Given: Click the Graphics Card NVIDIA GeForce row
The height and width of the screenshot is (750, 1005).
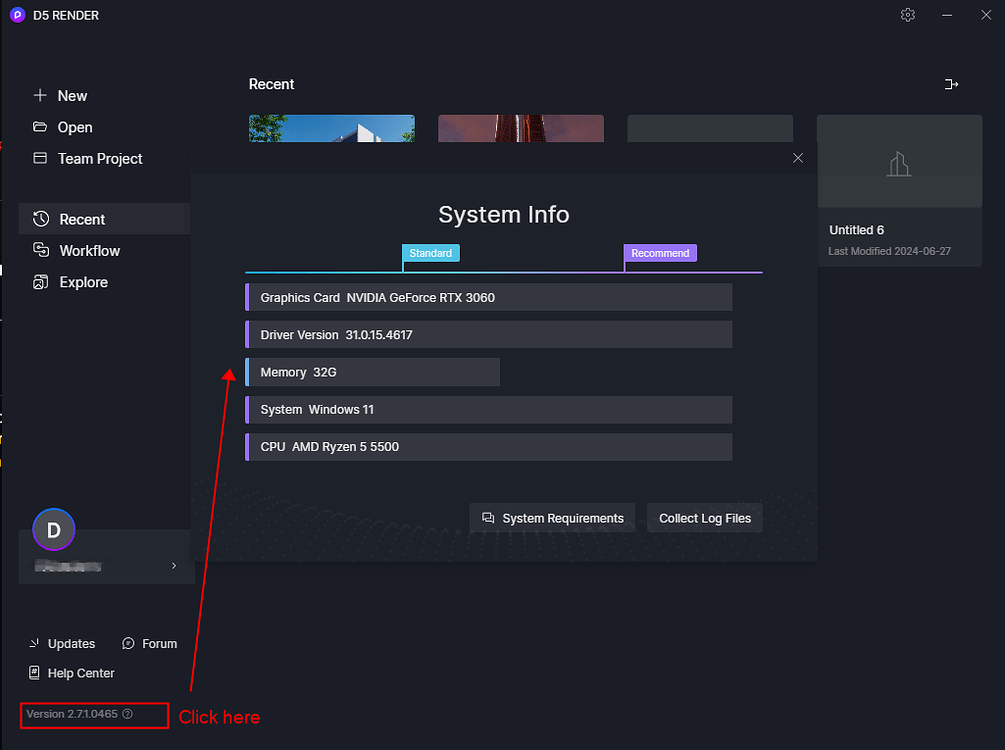Looking at the screenshot, I should pos(488,297).
